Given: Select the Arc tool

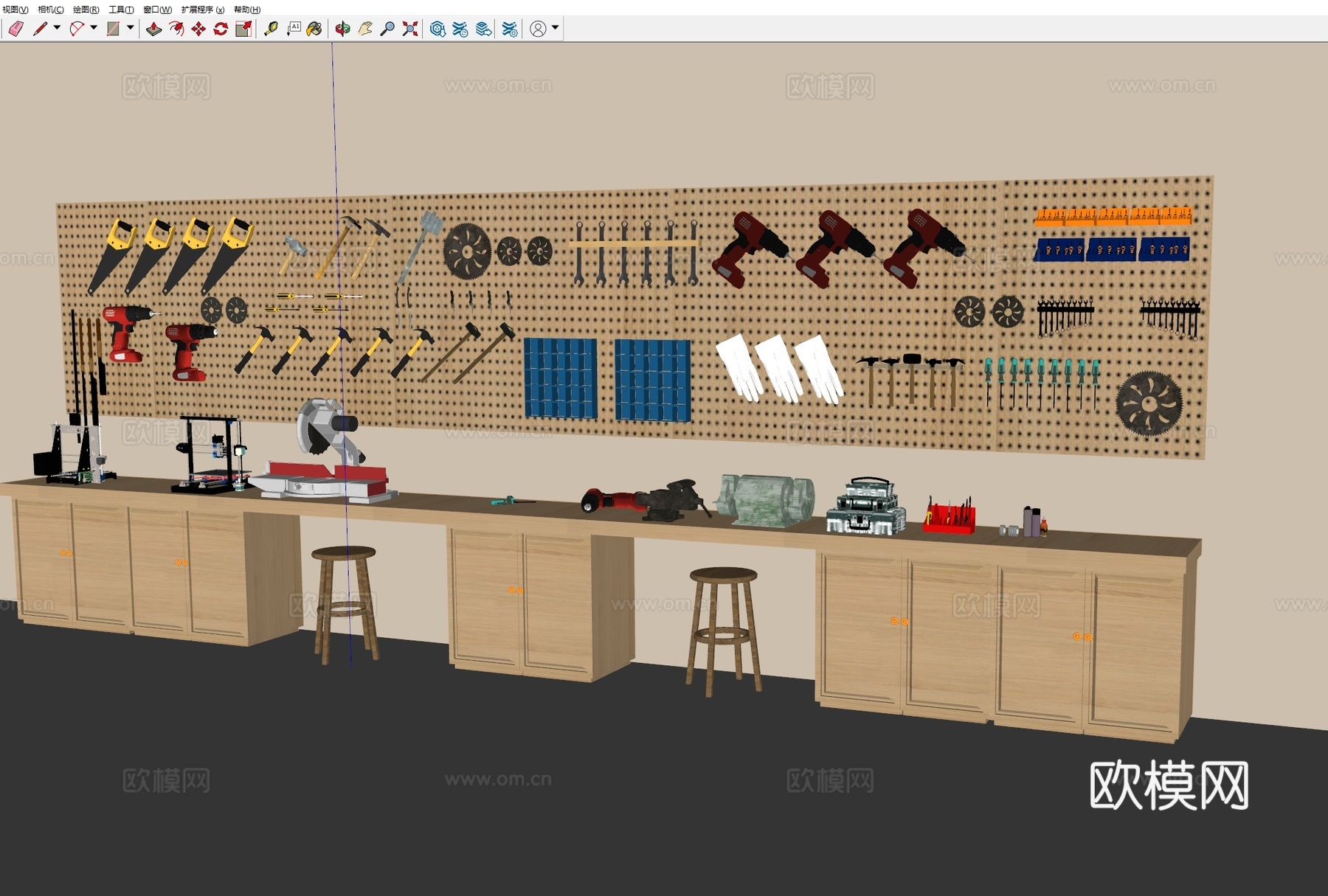Looking at the screenshot, I should coord(76,29).
